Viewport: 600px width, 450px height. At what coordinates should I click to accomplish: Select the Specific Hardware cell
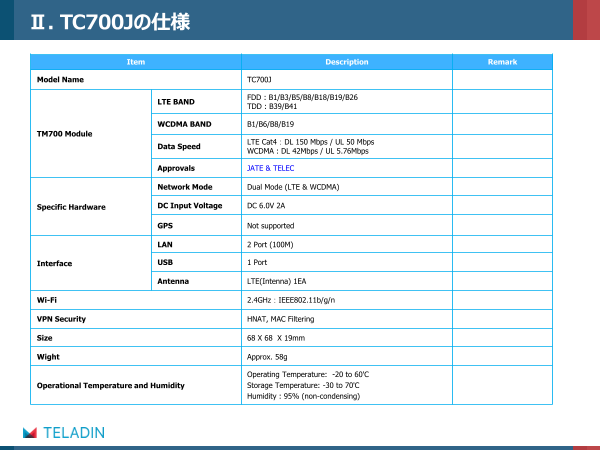(71, 206)
